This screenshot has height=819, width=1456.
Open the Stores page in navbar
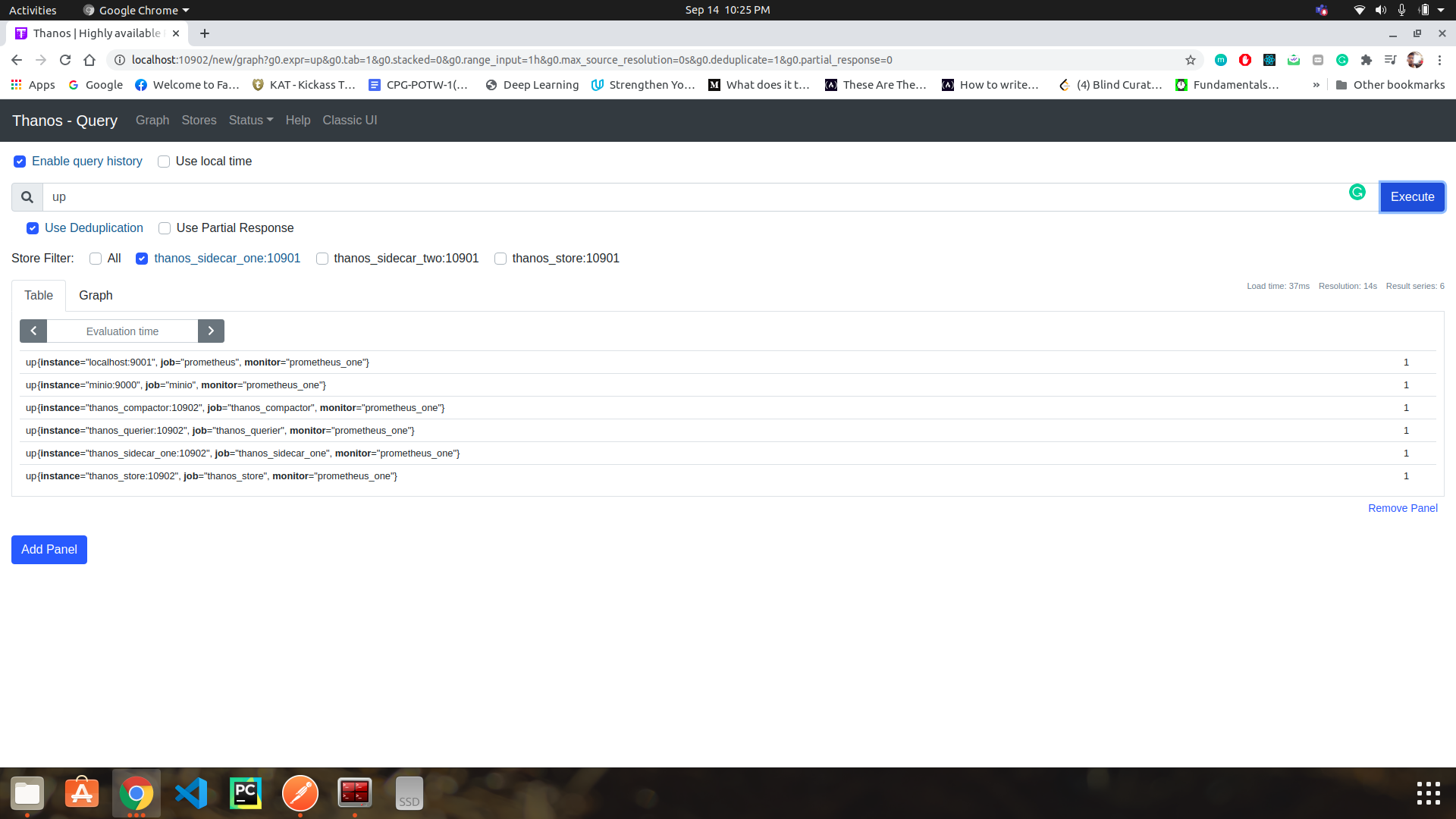199,121
